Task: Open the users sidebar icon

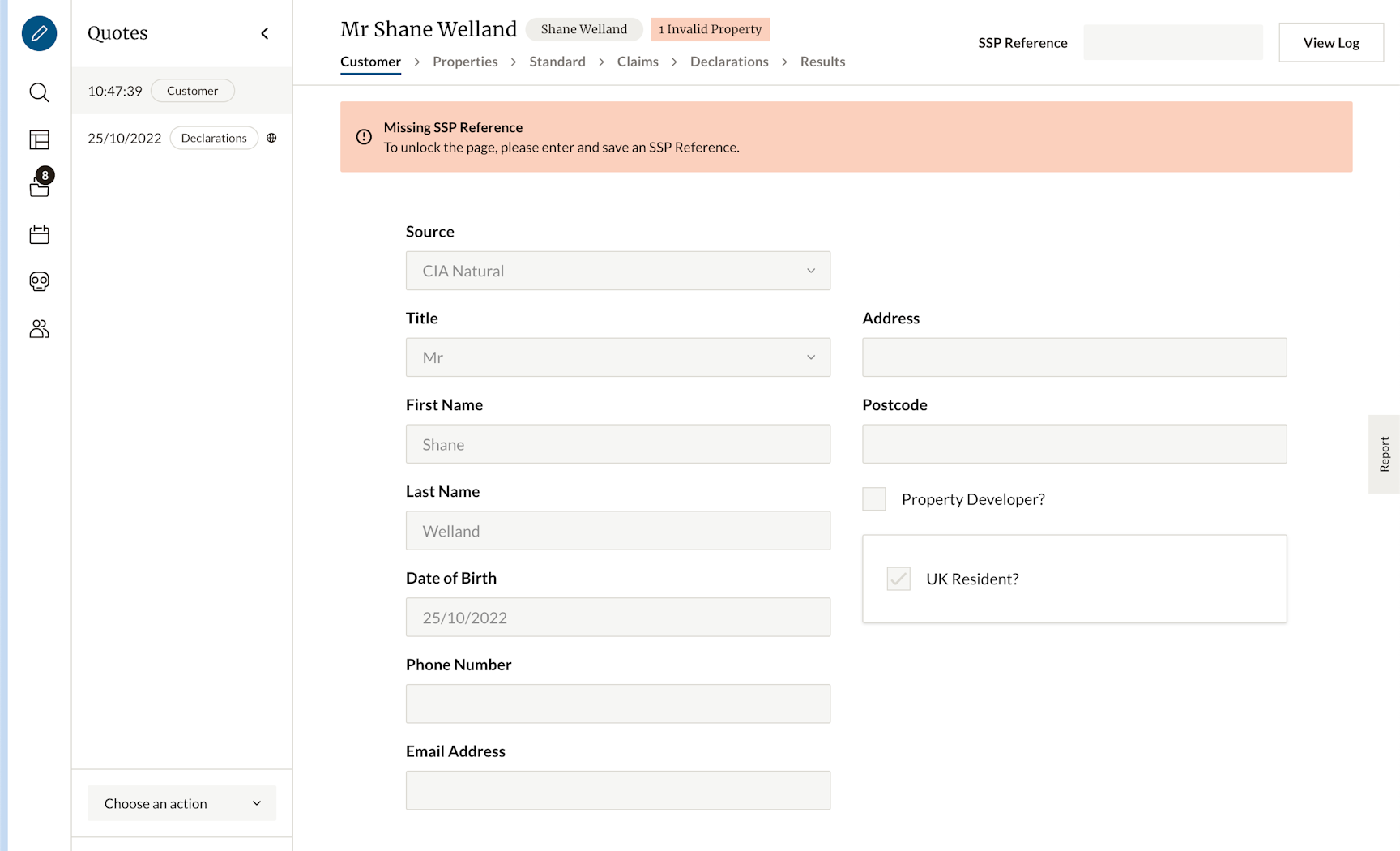Action: (x=39, y=328)
